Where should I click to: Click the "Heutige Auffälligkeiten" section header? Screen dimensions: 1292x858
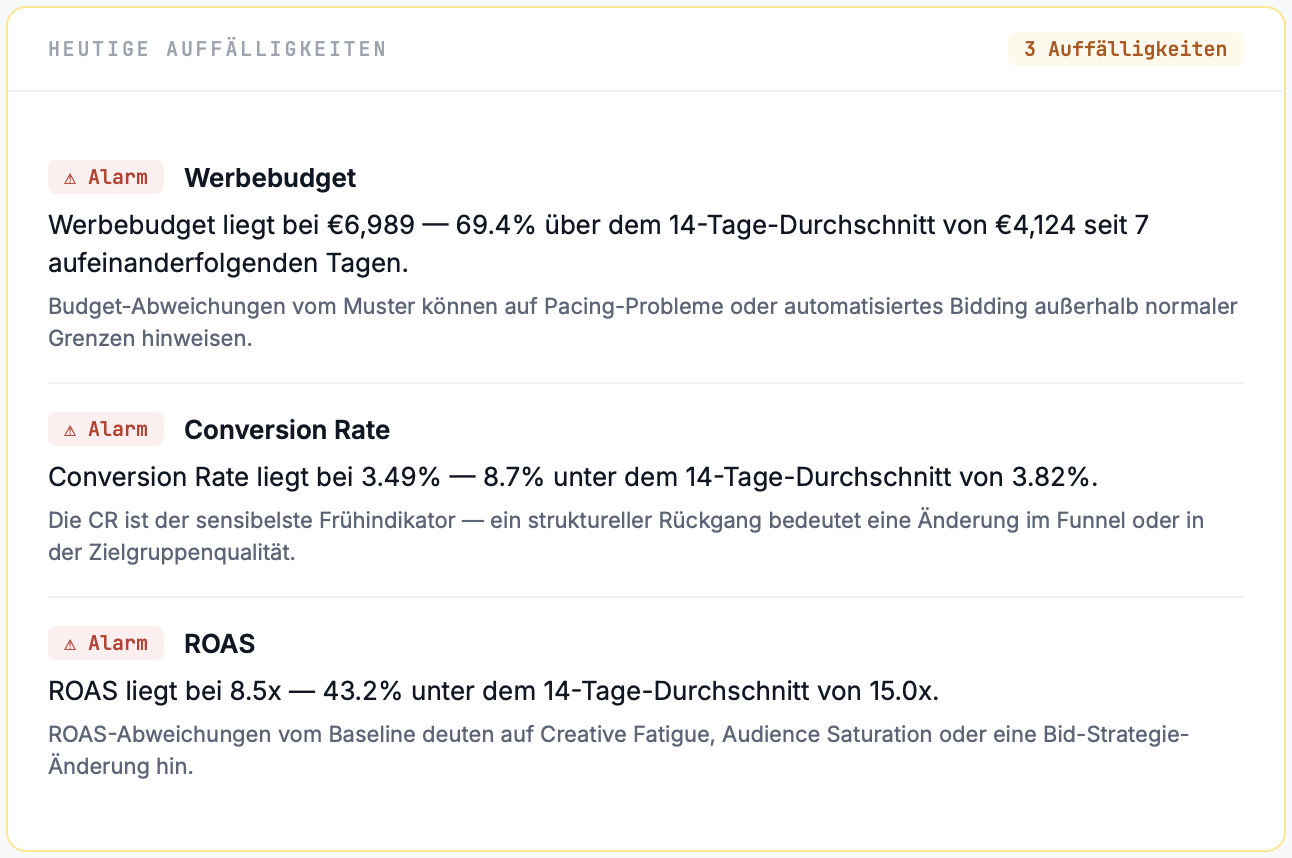point(217,49)
